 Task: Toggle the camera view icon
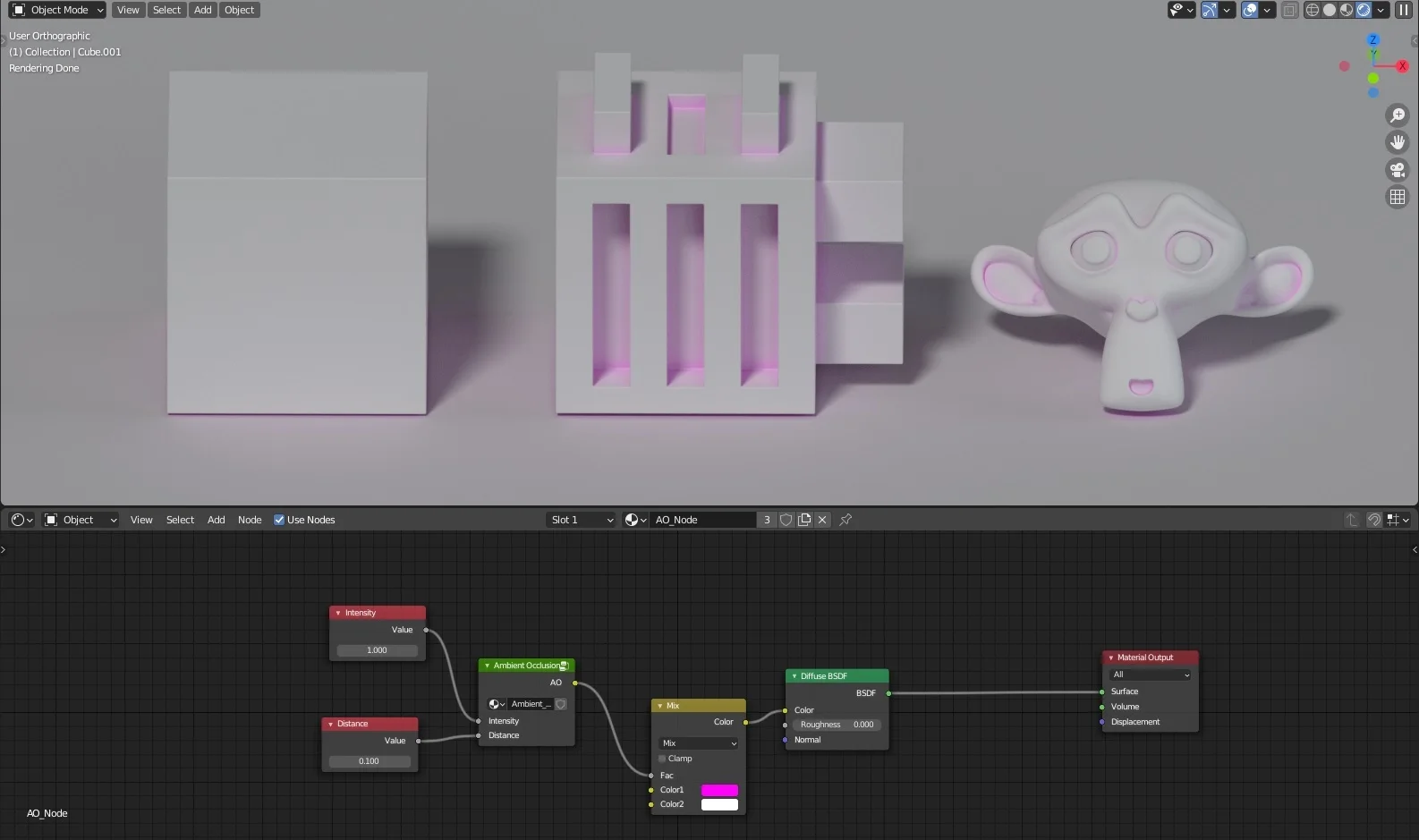pos(1398,170)
